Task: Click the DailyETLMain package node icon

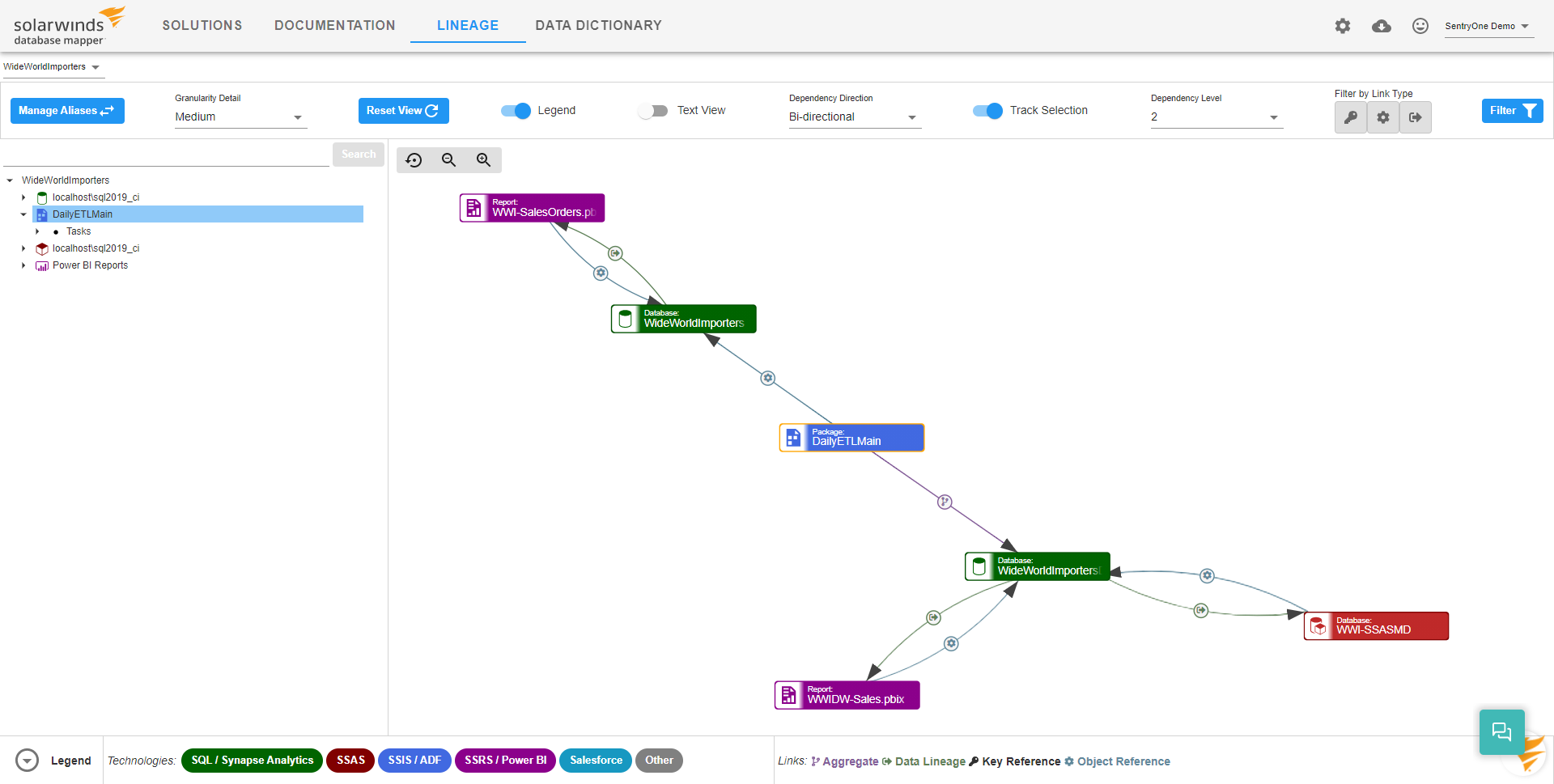Action: [x=794, y=438]
